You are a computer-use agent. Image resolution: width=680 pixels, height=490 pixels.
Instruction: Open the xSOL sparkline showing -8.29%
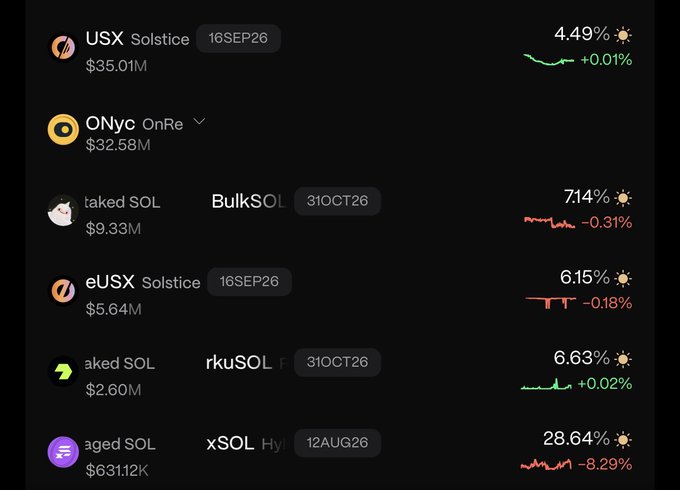click(x=546, y=465)
